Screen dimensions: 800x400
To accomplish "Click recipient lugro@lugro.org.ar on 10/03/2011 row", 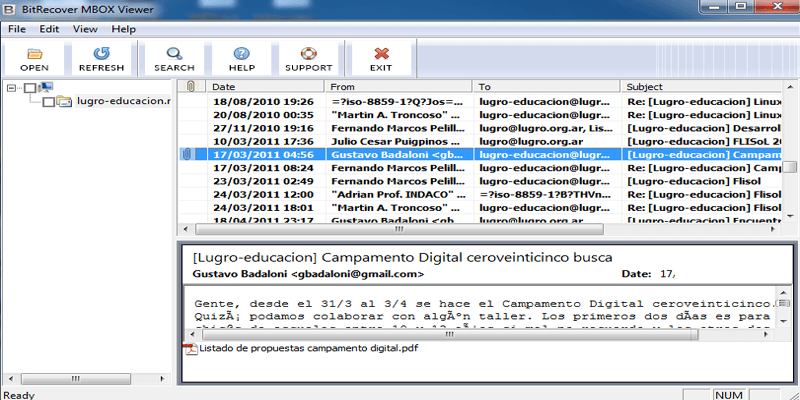I will (531, 141).
